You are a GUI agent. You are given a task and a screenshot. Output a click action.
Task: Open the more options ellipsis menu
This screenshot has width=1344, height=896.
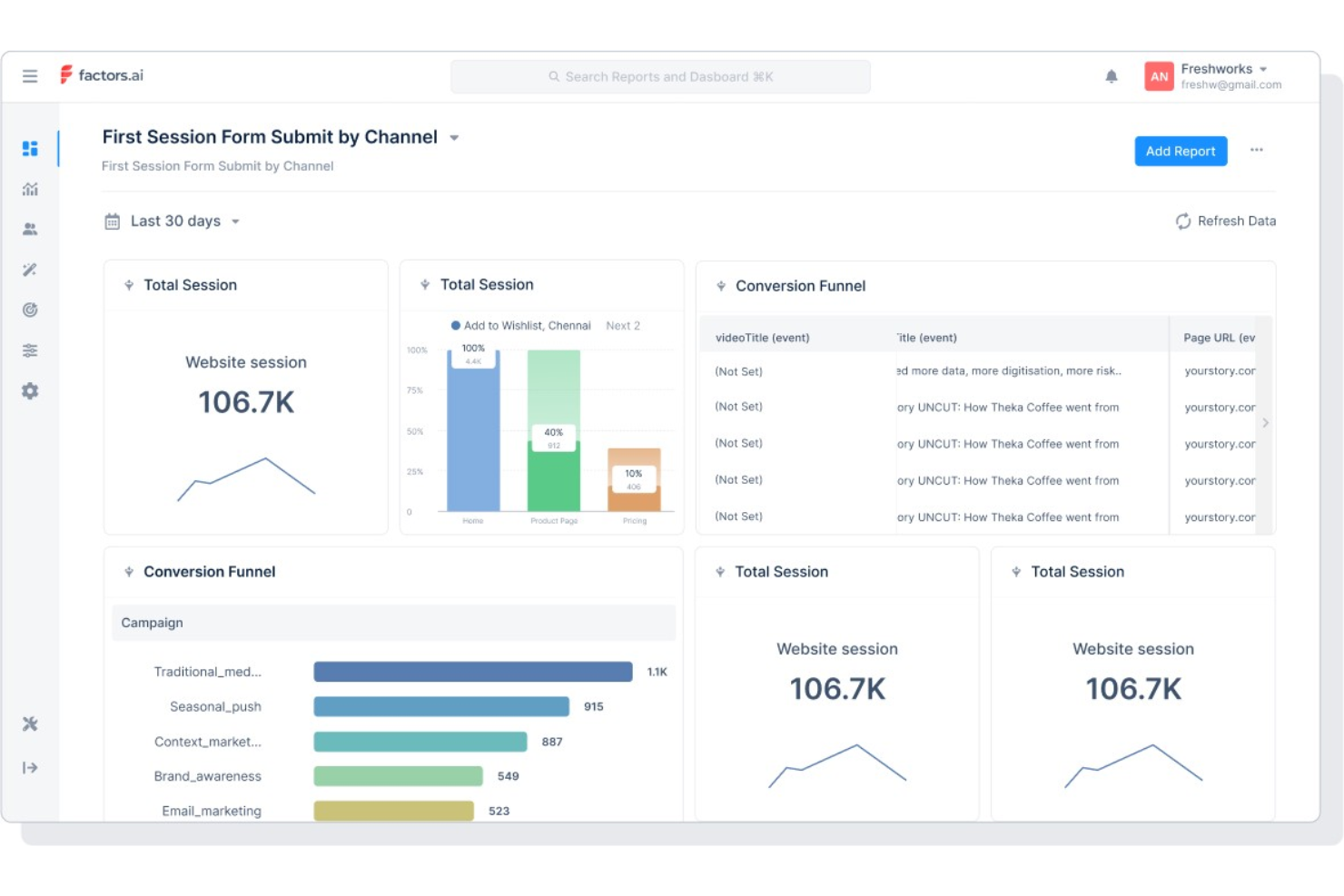pyautogui.click(x=1257, y=150)
